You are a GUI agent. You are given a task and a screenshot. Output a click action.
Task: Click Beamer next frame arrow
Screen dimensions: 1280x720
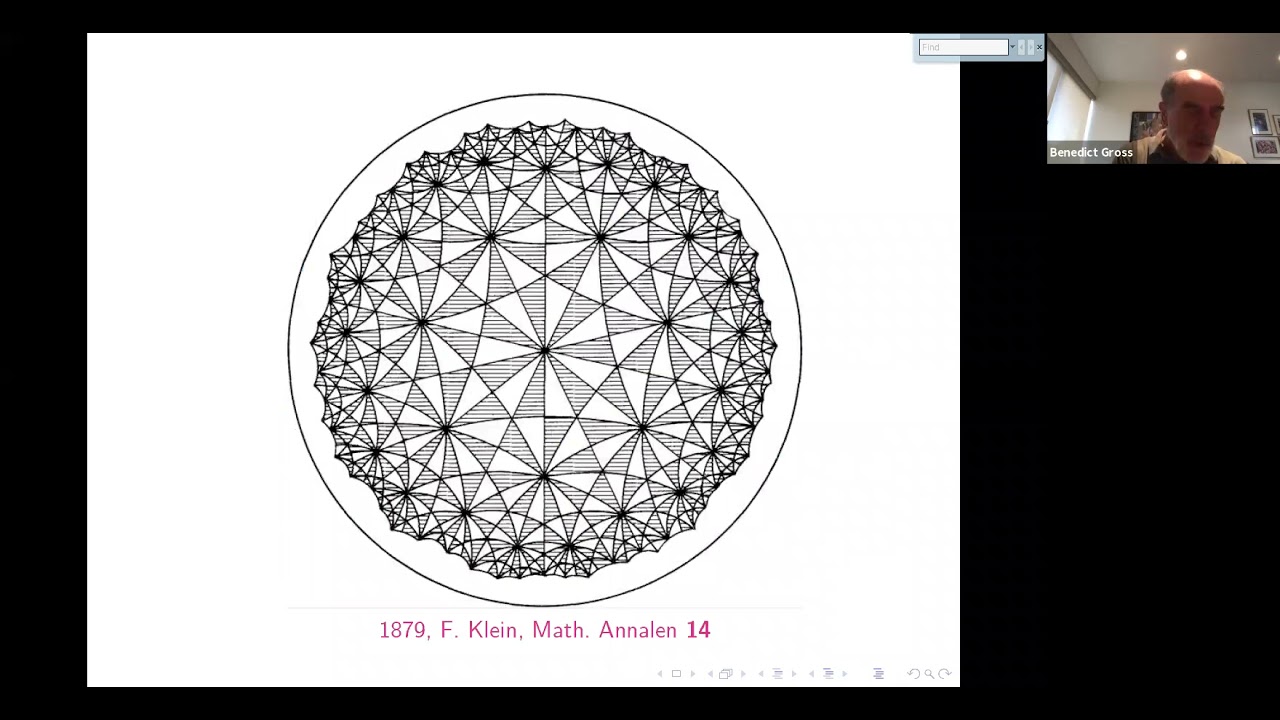point(743,674)
